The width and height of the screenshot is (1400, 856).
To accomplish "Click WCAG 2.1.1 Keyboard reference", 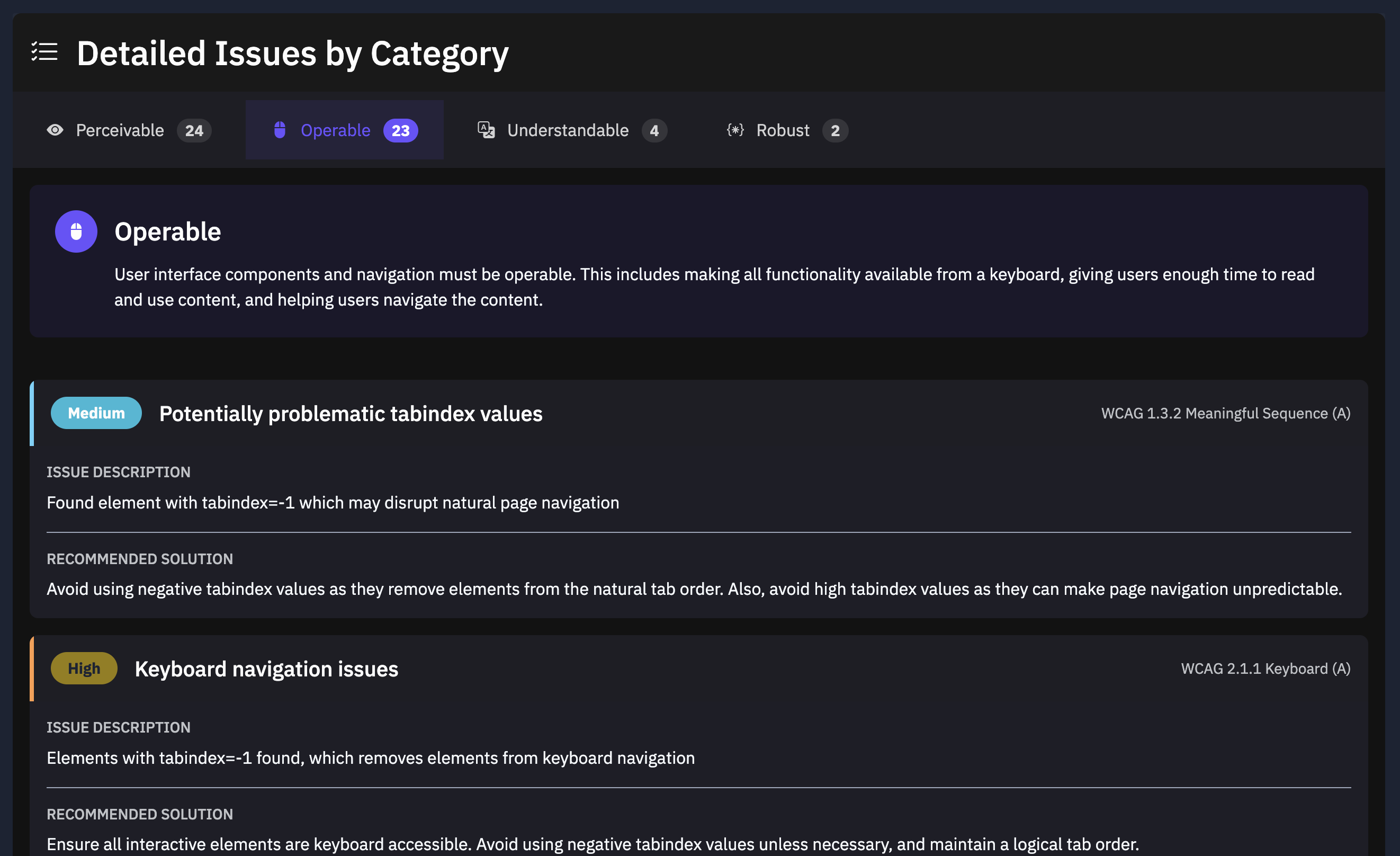I will (x=1266, y=668).
